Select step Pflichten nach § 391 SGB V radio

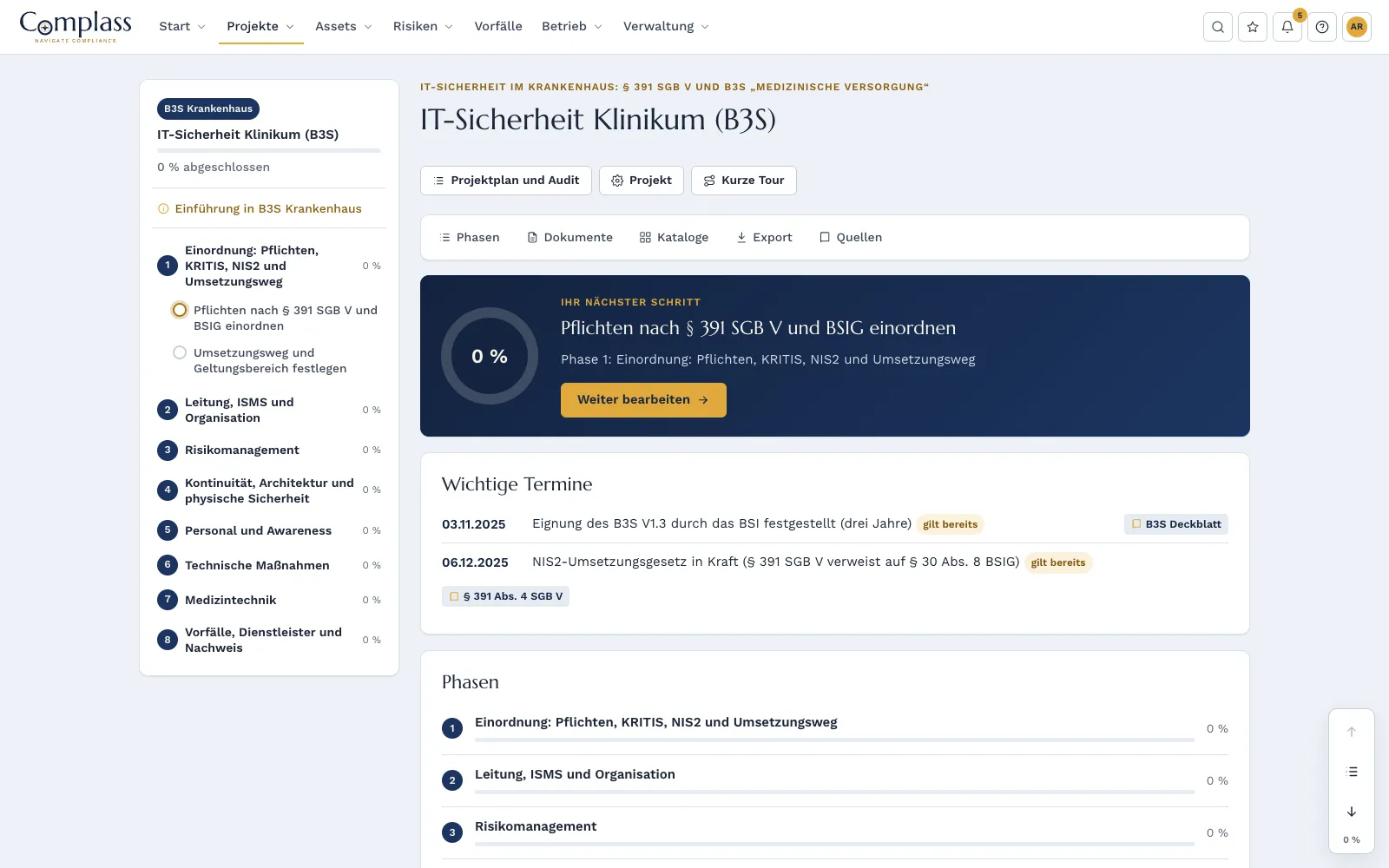pos(180,310)
